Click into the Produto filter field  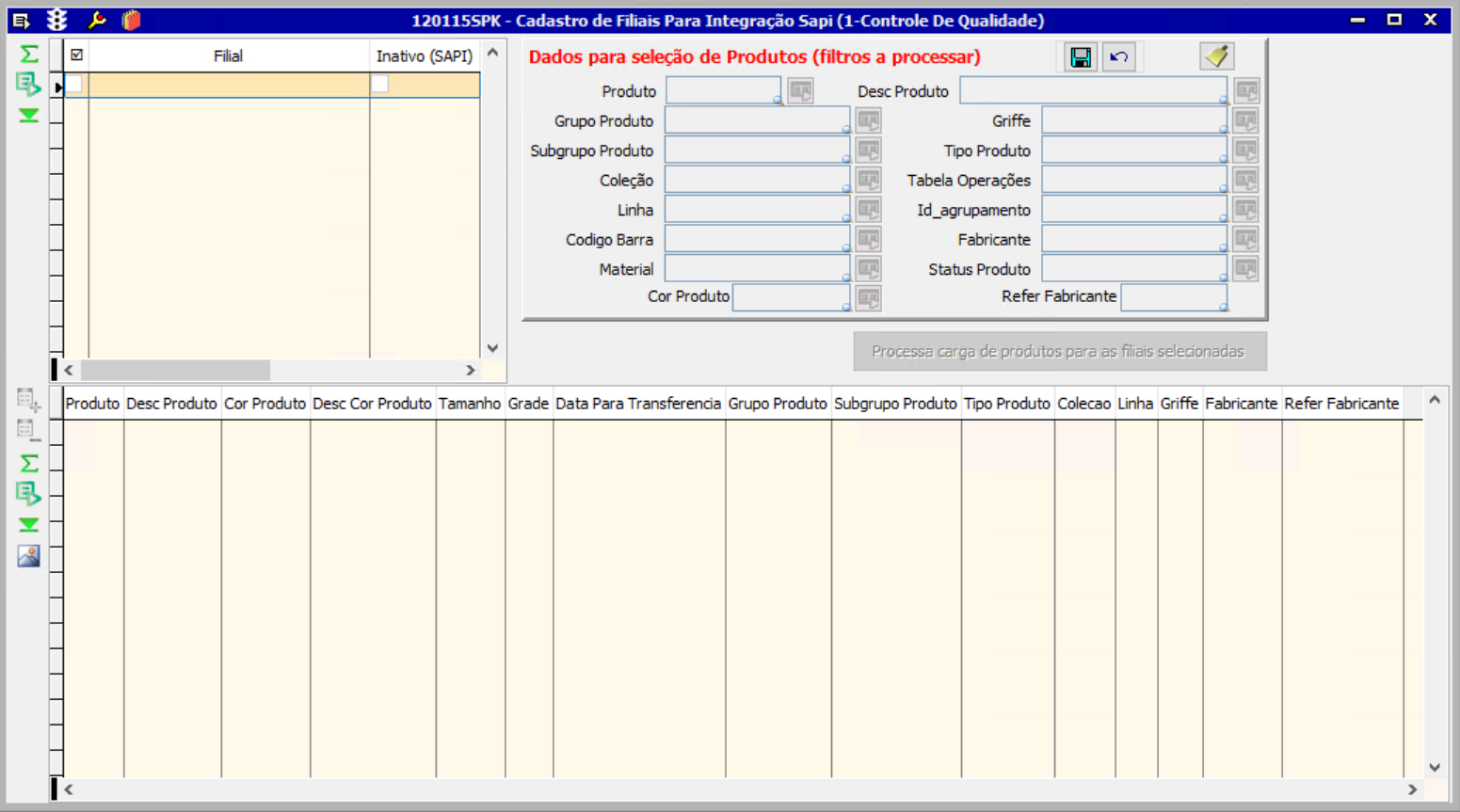[723, 90]
